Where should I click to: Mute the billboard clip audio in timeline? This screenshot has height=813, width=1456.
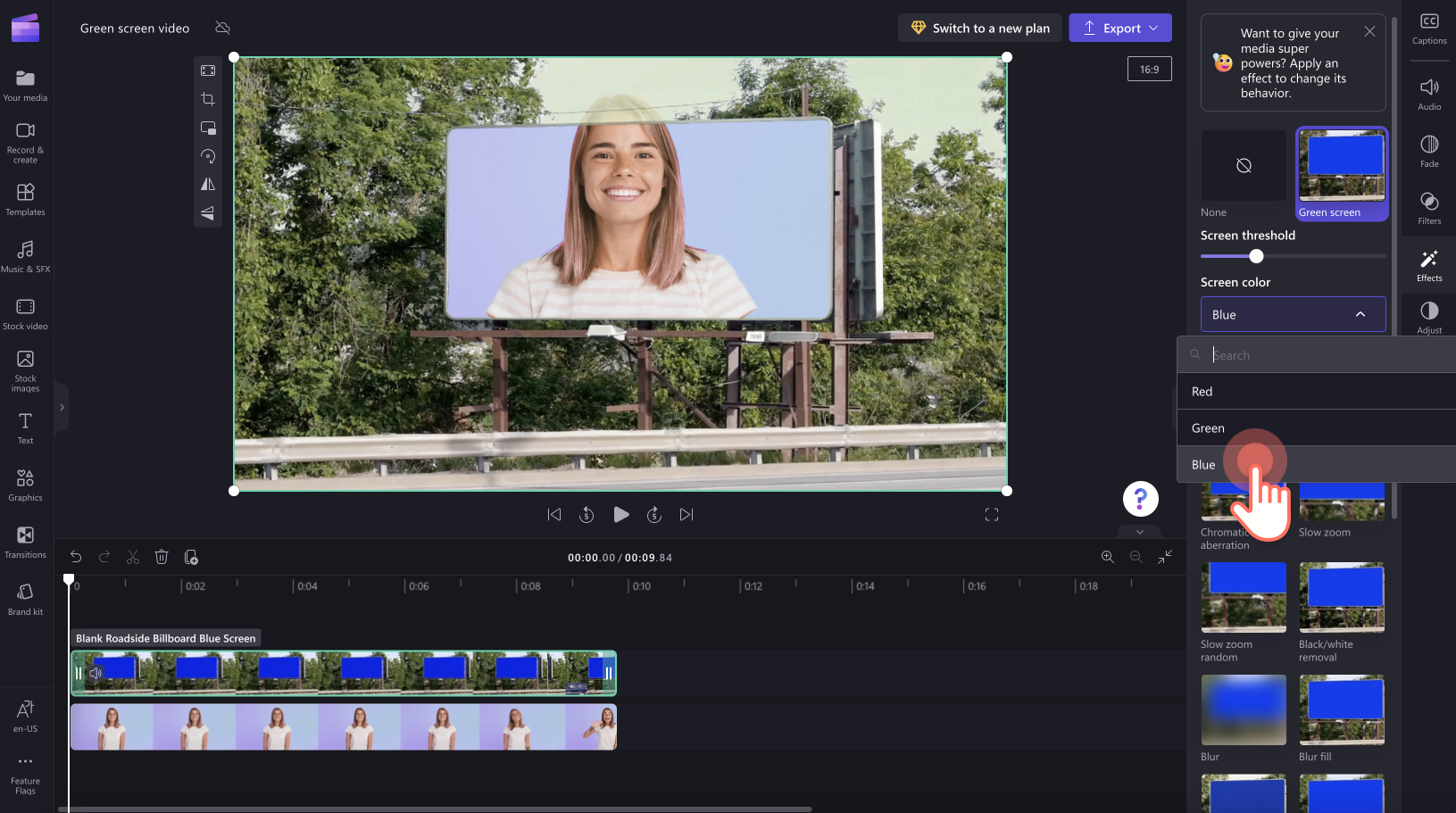coord(96,673)
